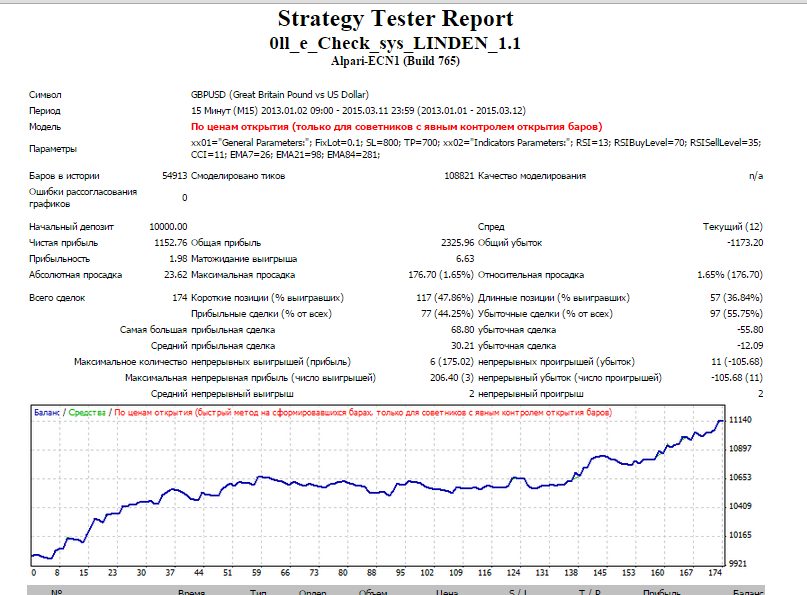Click the maximal consecutive loss value '-105.68 (11)'
807x595 pixels.
(x=737, y=377)
